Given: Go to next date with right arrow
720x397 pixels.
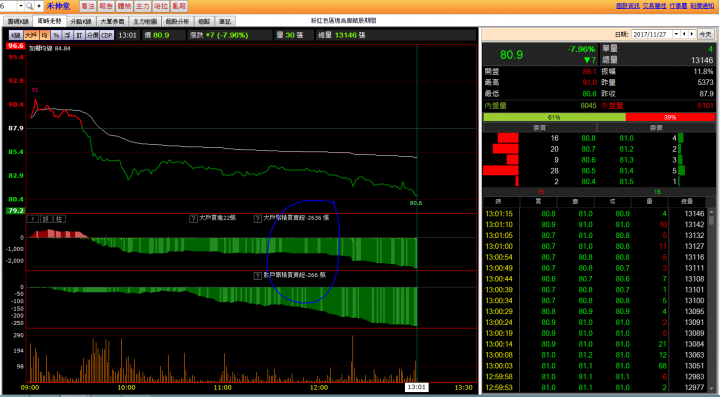Looking at the screenshot, I should [692, 34].
